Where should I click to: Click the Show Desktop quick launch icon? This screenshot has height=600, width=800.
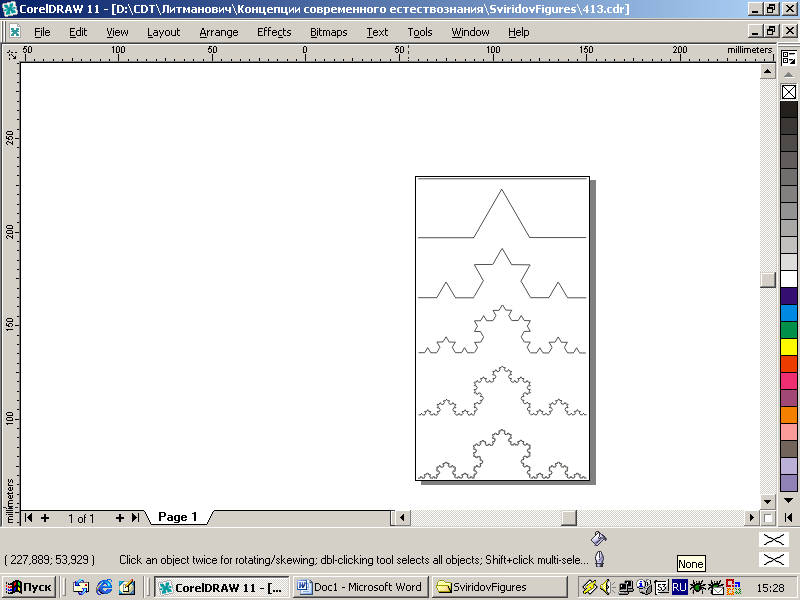80,587
